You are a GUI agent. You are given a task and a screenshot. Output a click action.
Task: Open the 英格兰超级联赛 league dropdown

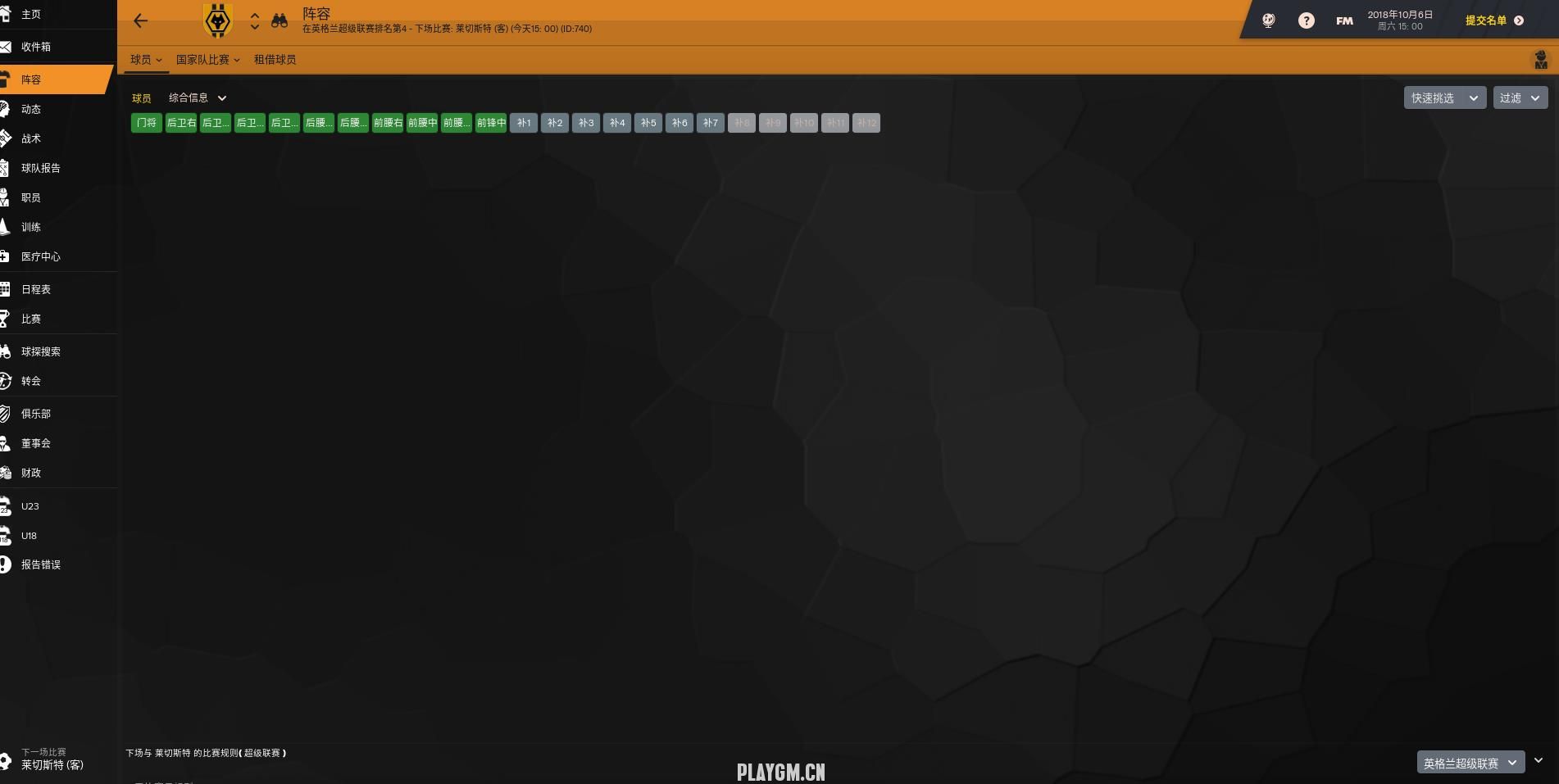pos(1470,763)
